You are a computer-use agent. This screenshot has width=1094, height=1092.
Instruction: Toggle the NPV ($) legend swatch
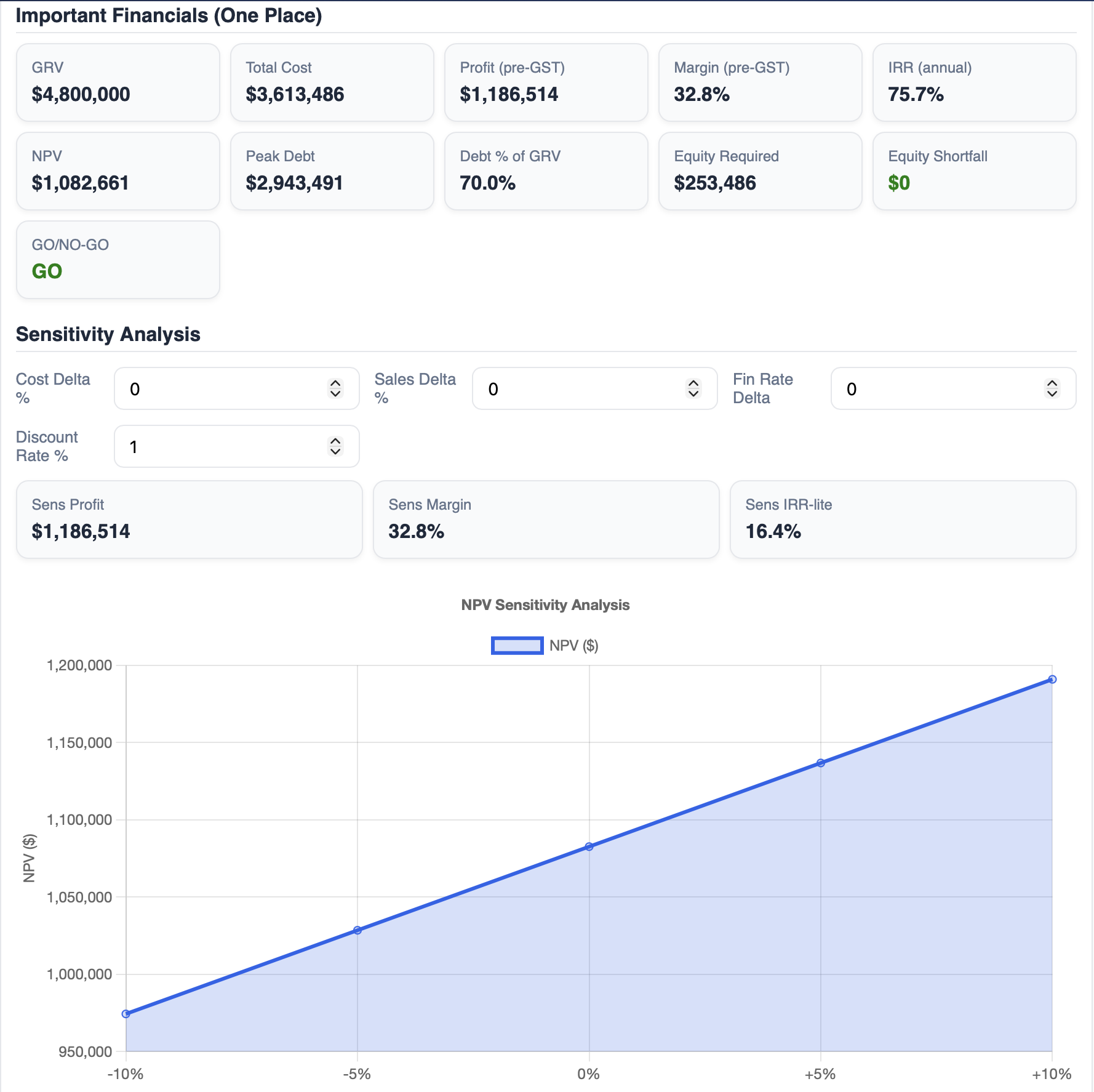point(517,645)
